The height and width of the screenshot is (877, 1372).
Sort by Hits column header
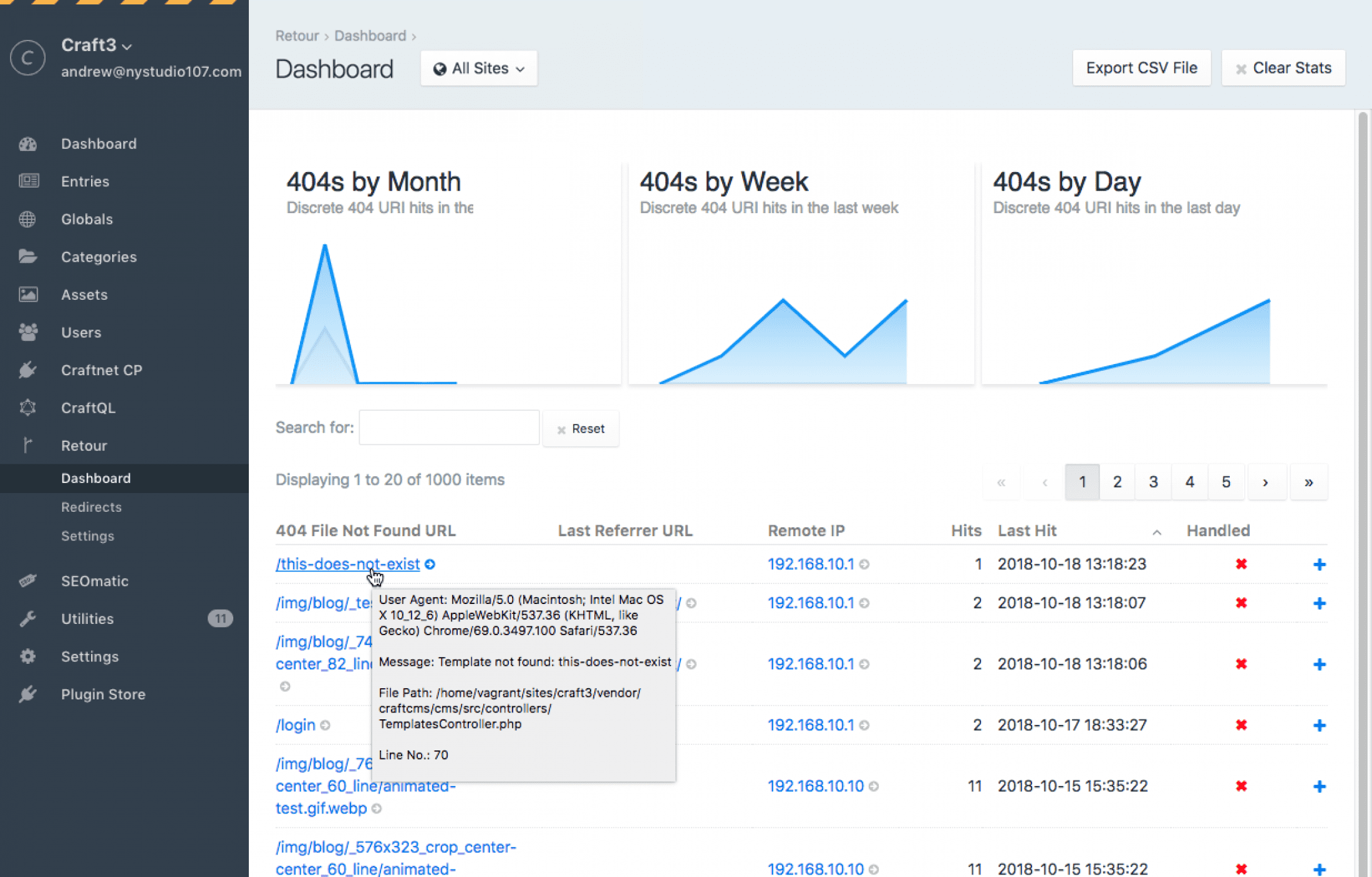click(x=966, y=530)
